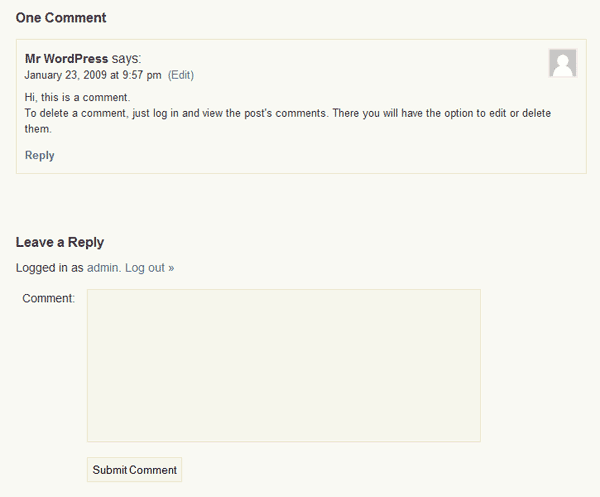Click the January 23, 2009 comment date
600x497 pixels.
[65, 75]
